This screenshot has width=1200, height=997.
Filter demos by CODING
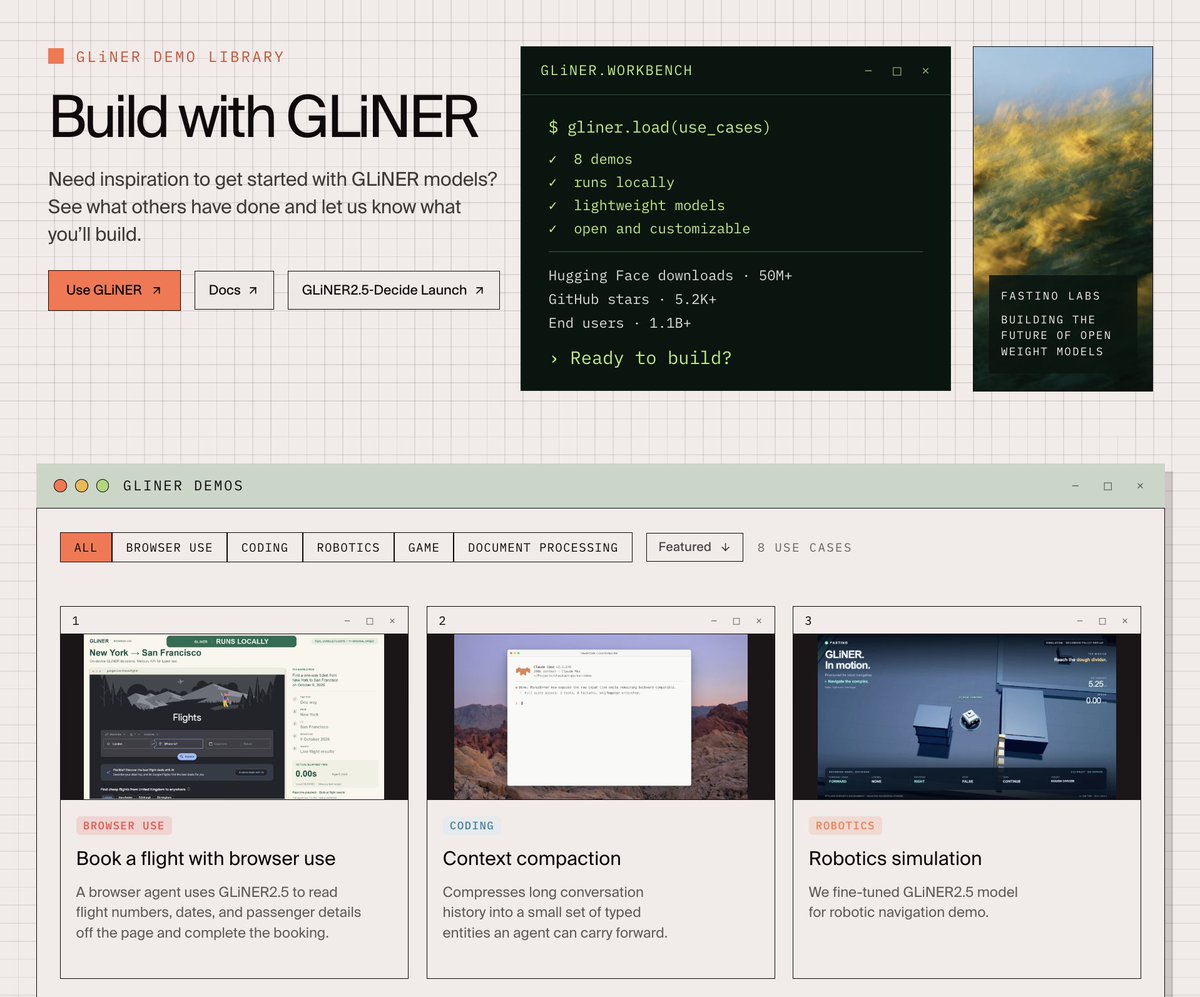(x=265, y=547)
